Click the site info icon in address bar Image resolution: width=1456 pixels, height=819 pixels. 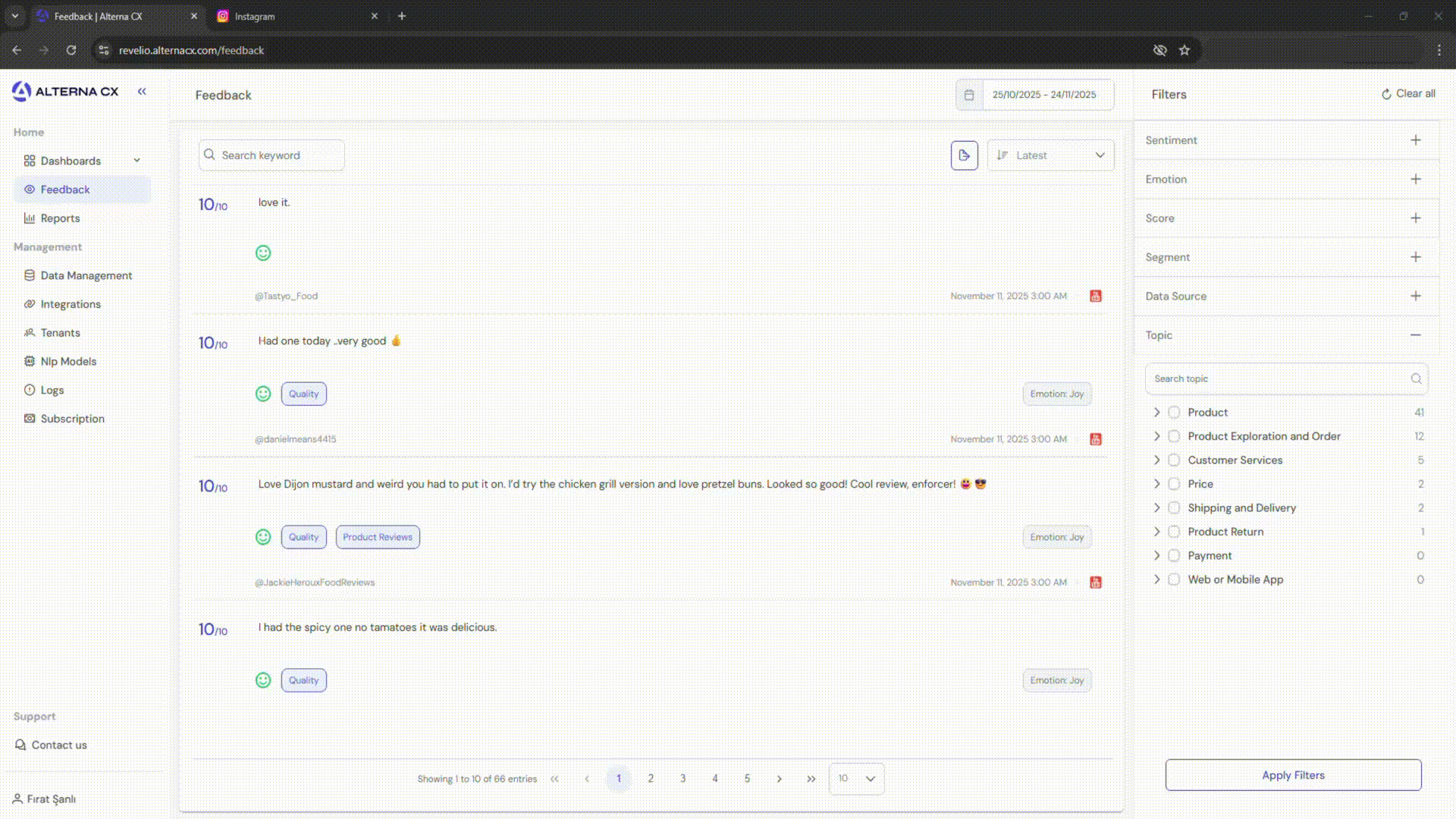104,50
